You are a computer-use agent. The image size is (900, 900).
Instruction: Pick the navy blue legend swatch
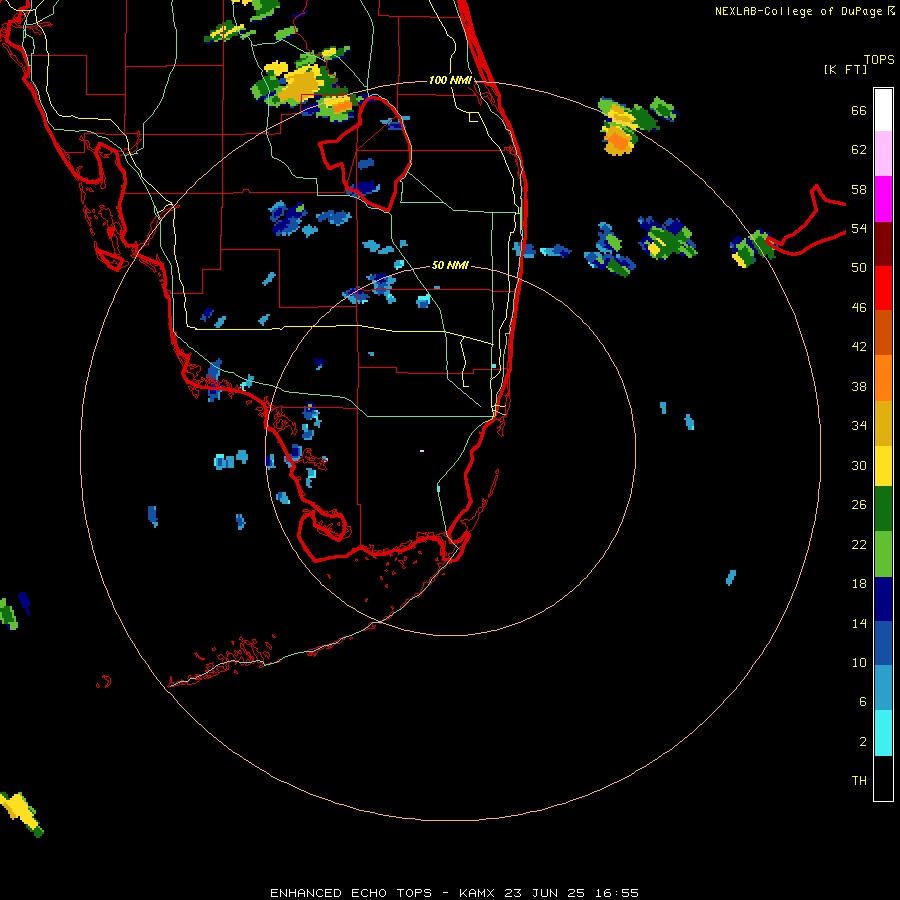pyautogui.click(x=883, y=599)
